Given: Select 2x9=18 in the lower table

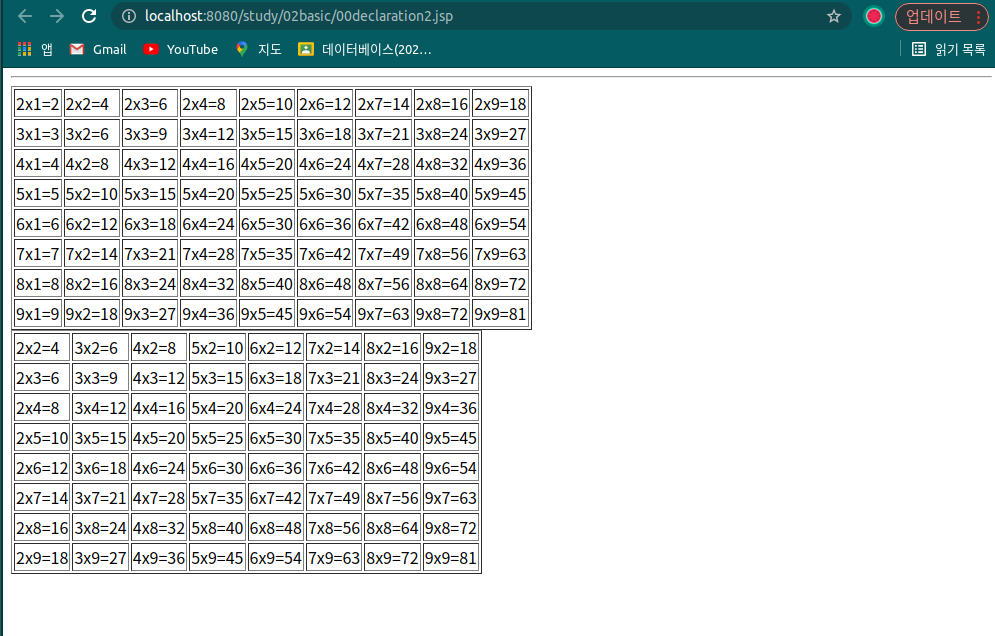Looking at the screenshot, I should [42, 558].
